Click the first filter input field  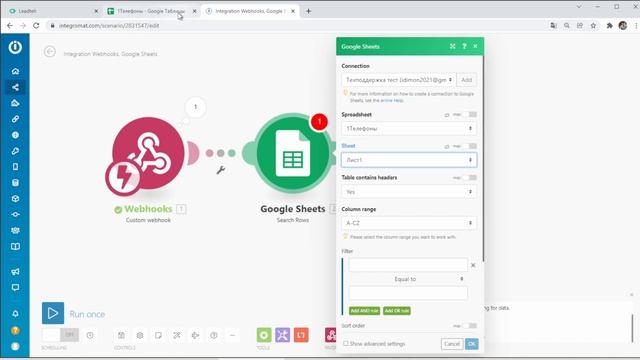[x=408, y=265]
